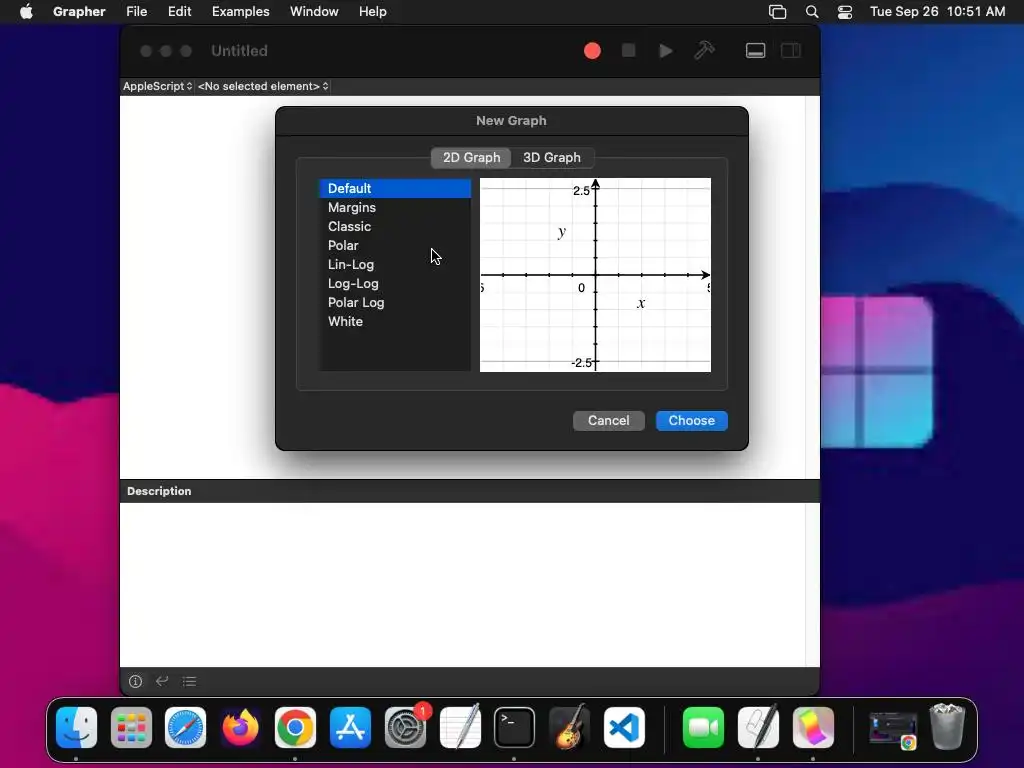Click the Description pane header
This screenshot has width=1024, height=768.
(470, 491)
